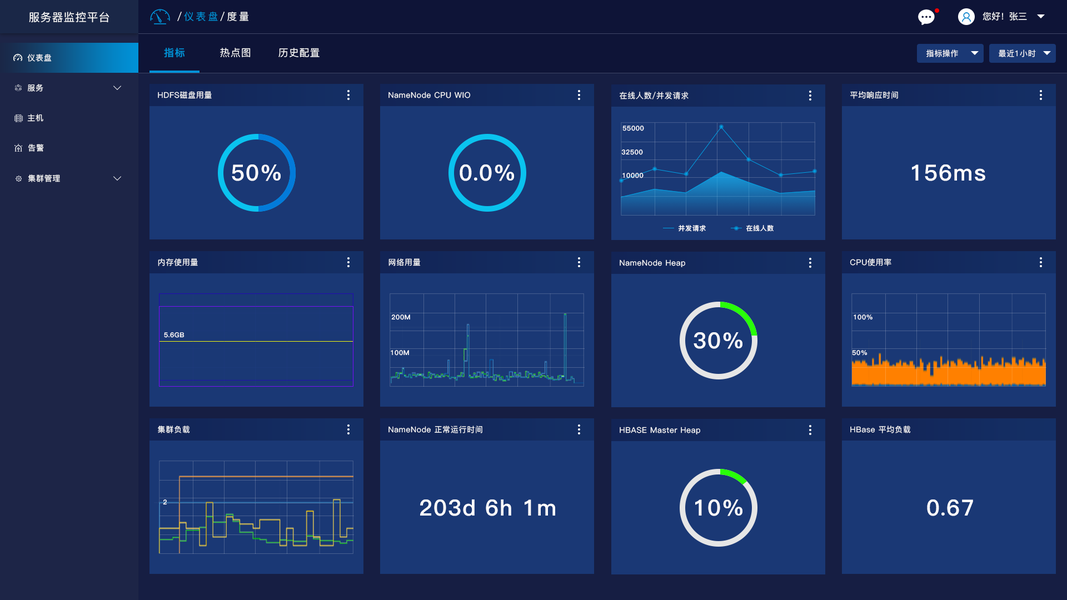Toggle the 在线人数 legend entry
1067x600 pixels.
[753, 228]
